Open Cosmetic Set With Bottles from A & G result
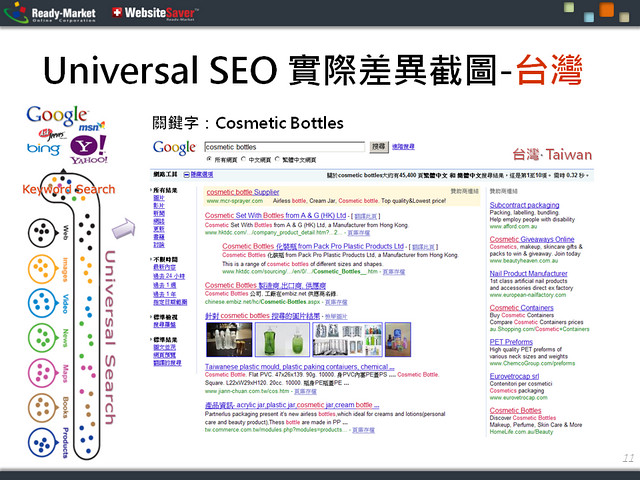 (276, 216)
